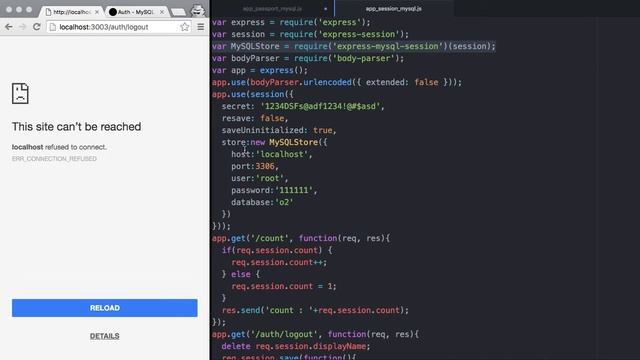Viewport: 640px width, 360px height.
Task: Click 'new MySQLStore' in the code
Action: (x=284, y=142)
